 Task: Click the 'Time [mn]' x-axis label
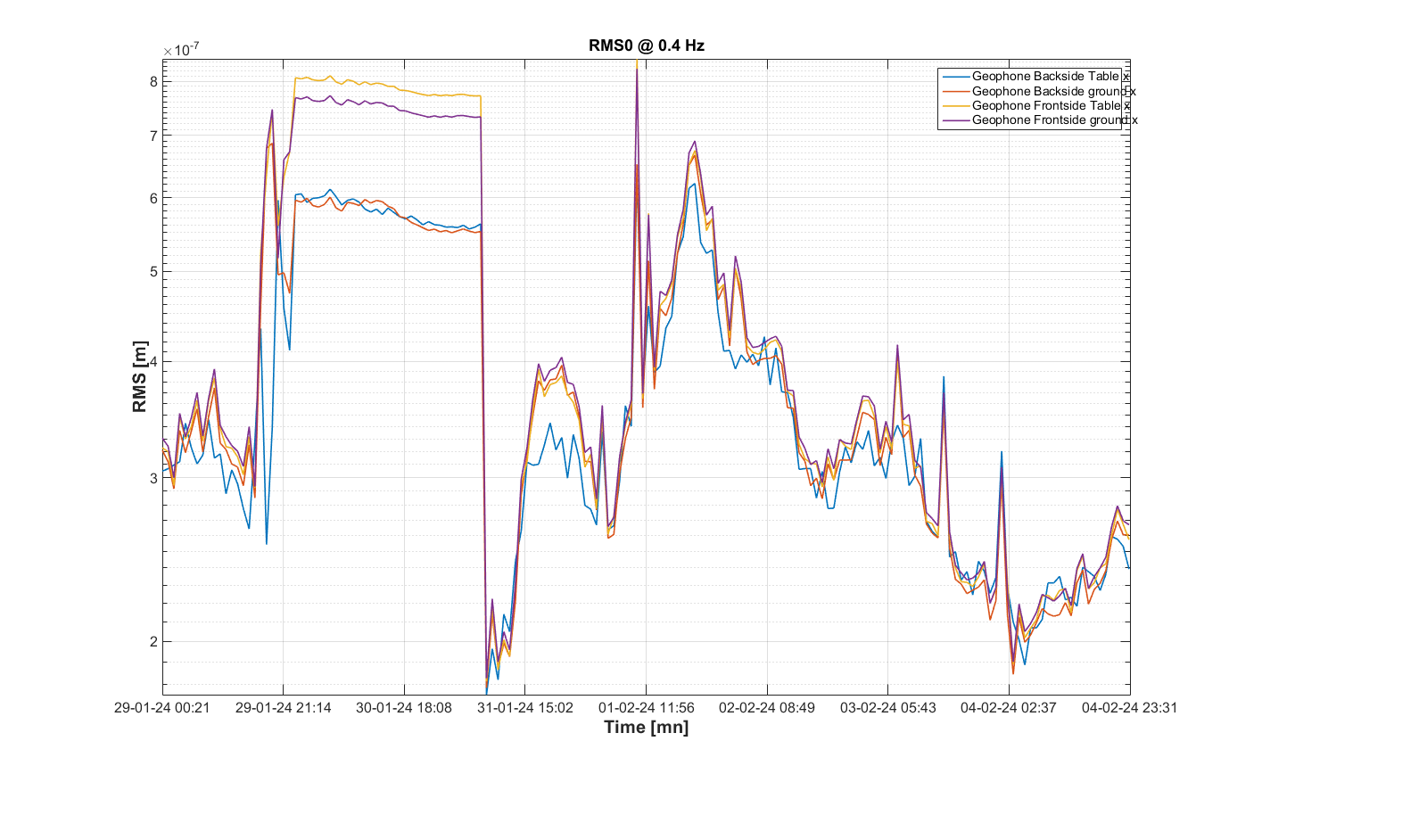coord(646,728)
